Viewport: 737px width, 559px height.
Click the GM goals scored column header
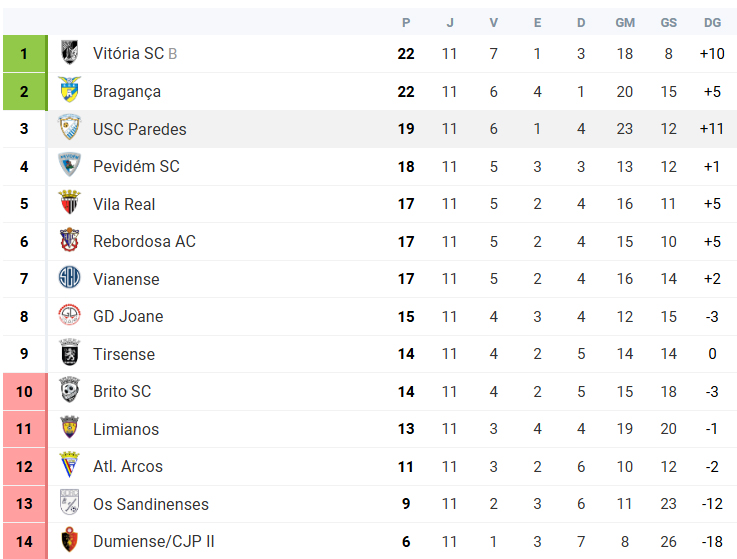(x=625, y=23)
